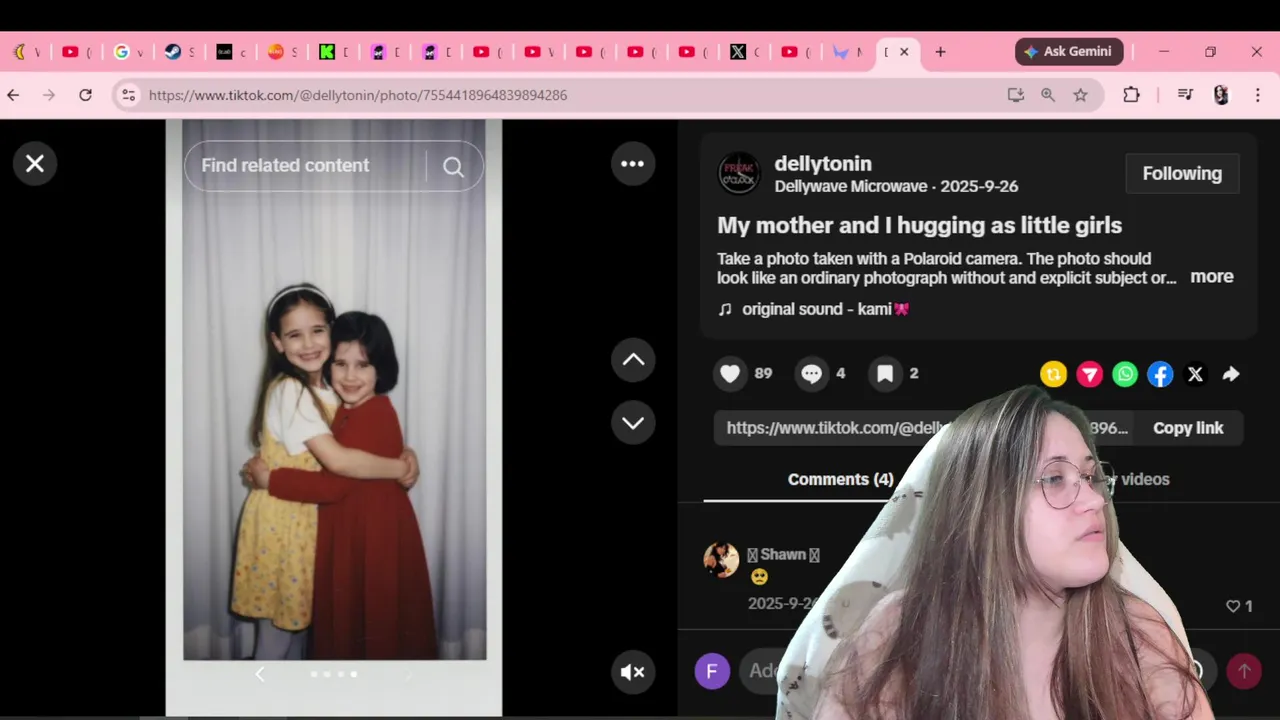This screenshot has height=720, width=1280.
Task: Open the zoom magnifier in address bar
Action: tap(1048, 95)
